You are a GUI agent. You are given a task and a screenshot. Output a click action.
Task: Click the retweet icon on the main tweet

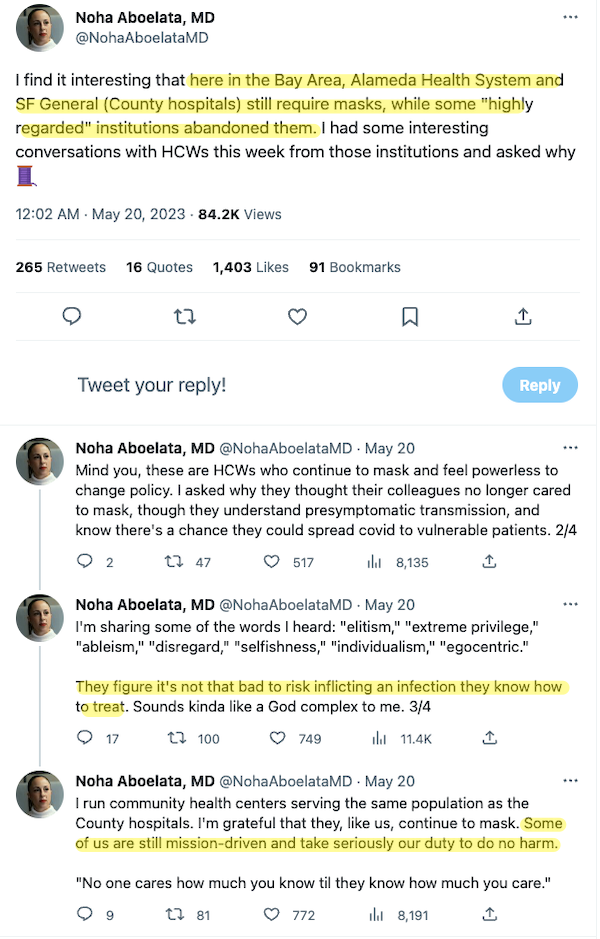184,317
